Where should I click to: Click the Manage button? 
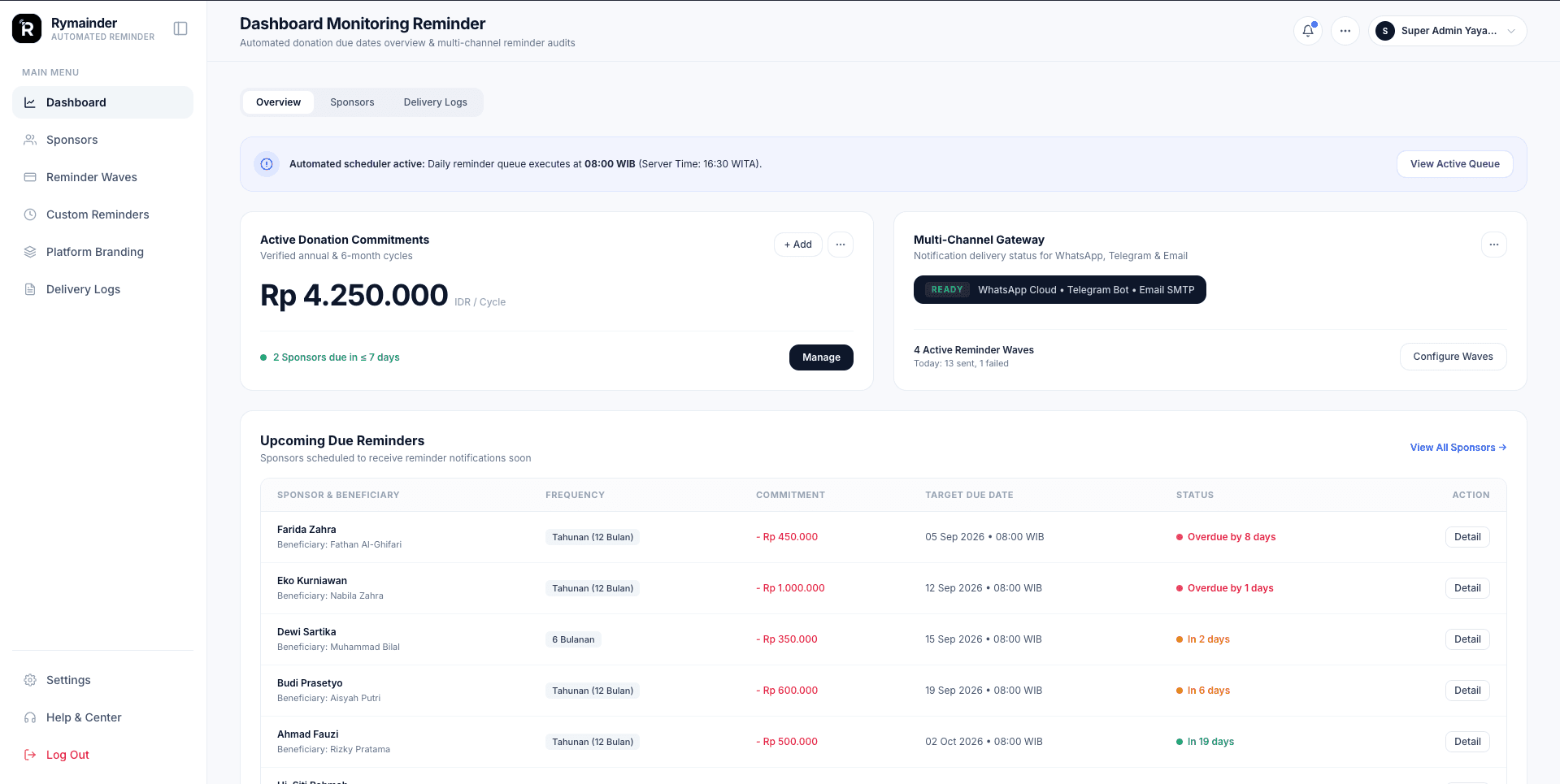(821, 357)
